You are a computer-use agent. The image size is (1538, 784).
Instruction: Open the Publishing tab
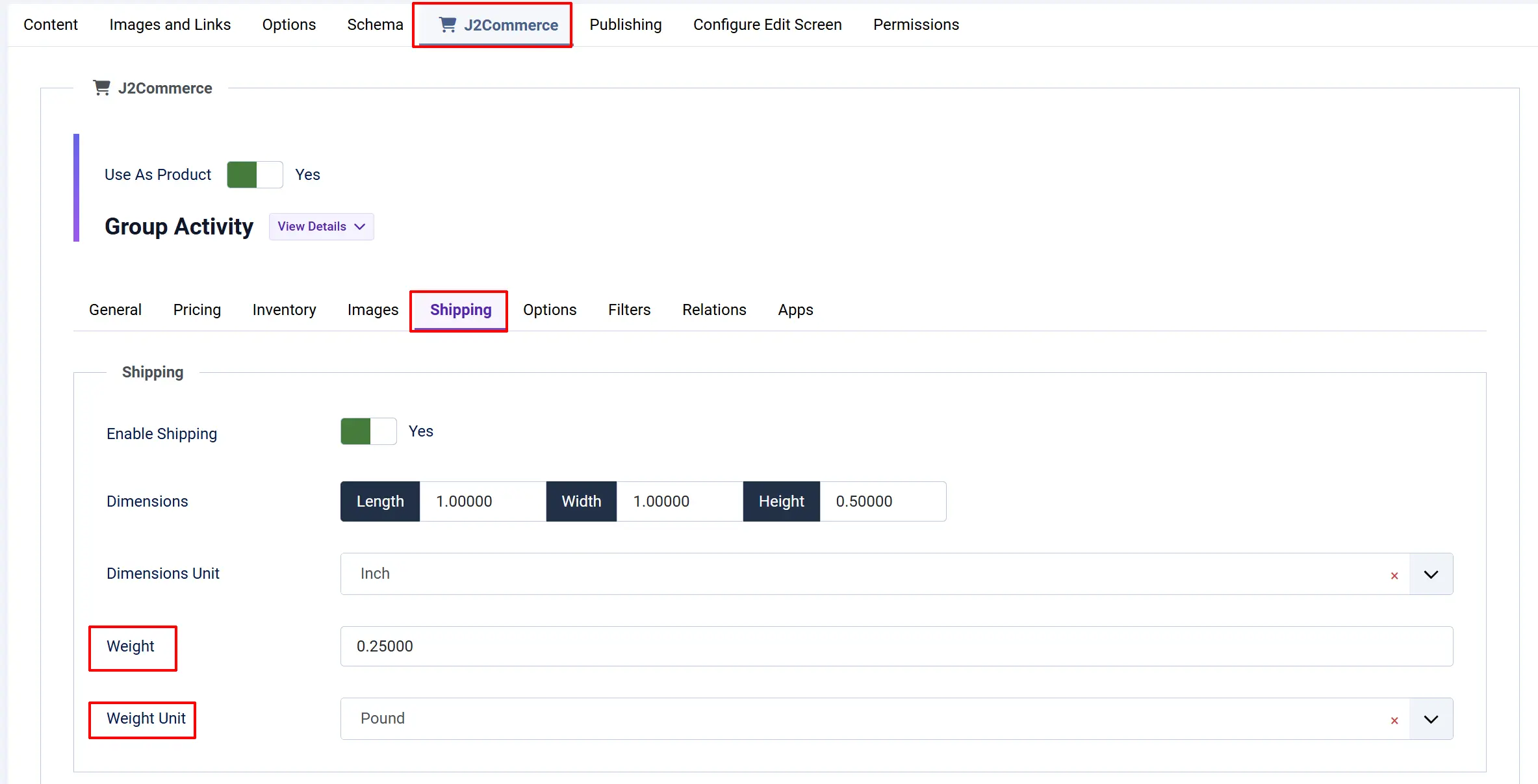(625, 25)
